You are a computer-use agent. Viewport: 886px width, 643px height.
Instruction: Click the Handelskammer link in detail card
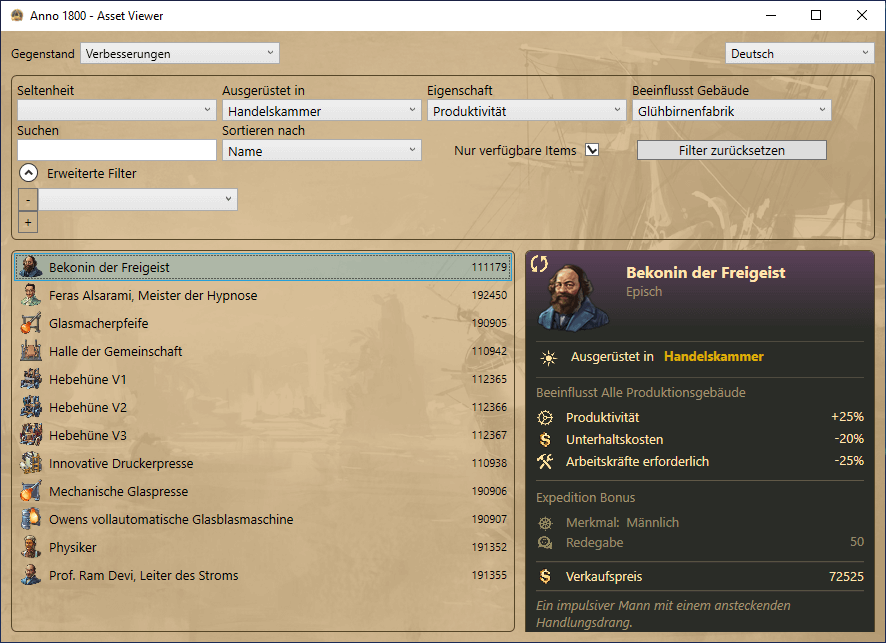[714, 357]
